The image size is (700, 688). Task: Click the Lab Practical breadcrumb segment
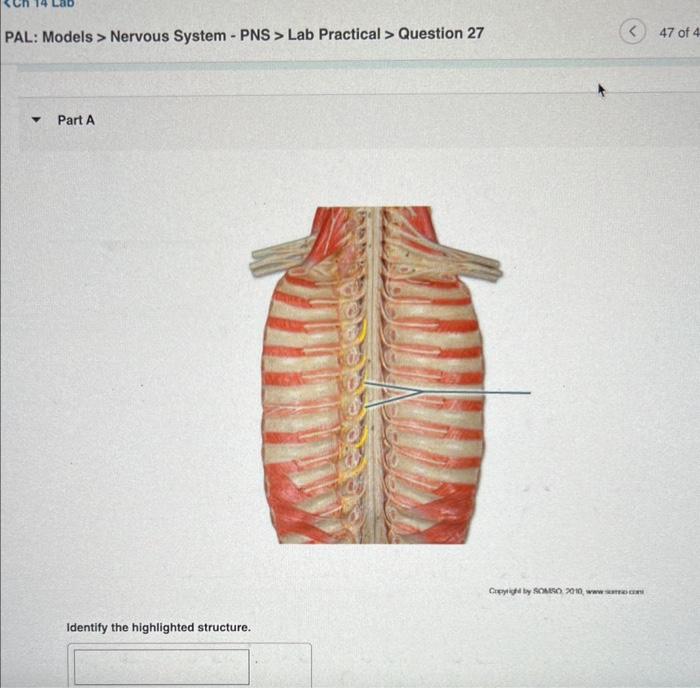[x=334, y=34]
